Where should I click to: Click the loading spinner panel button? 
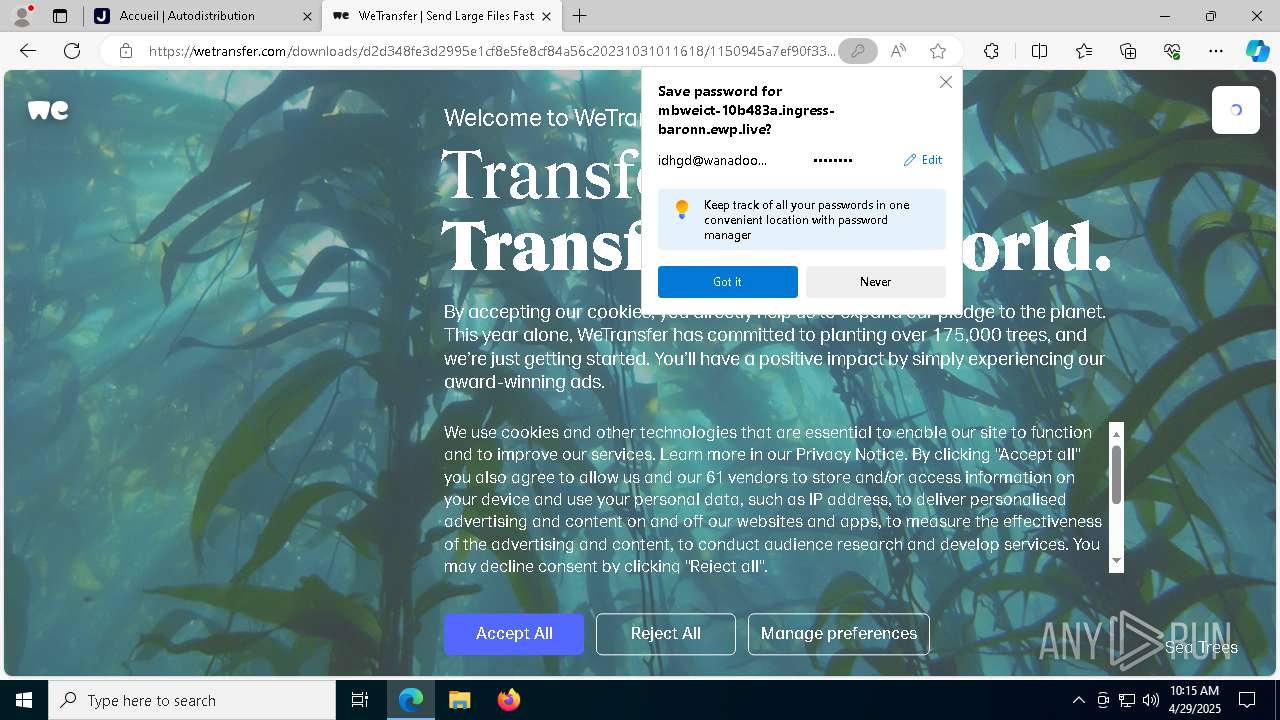coord(1236,110)
